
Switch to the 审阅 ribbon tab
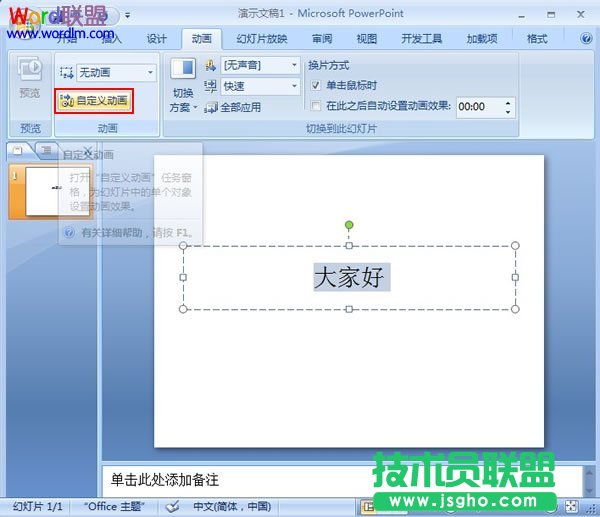coord(322,39)
